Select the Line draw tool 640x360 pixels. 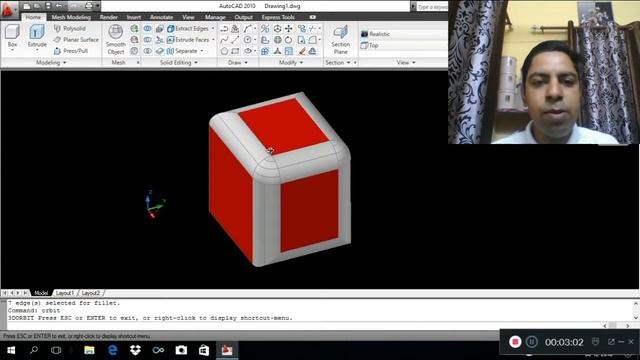point(235,40)
